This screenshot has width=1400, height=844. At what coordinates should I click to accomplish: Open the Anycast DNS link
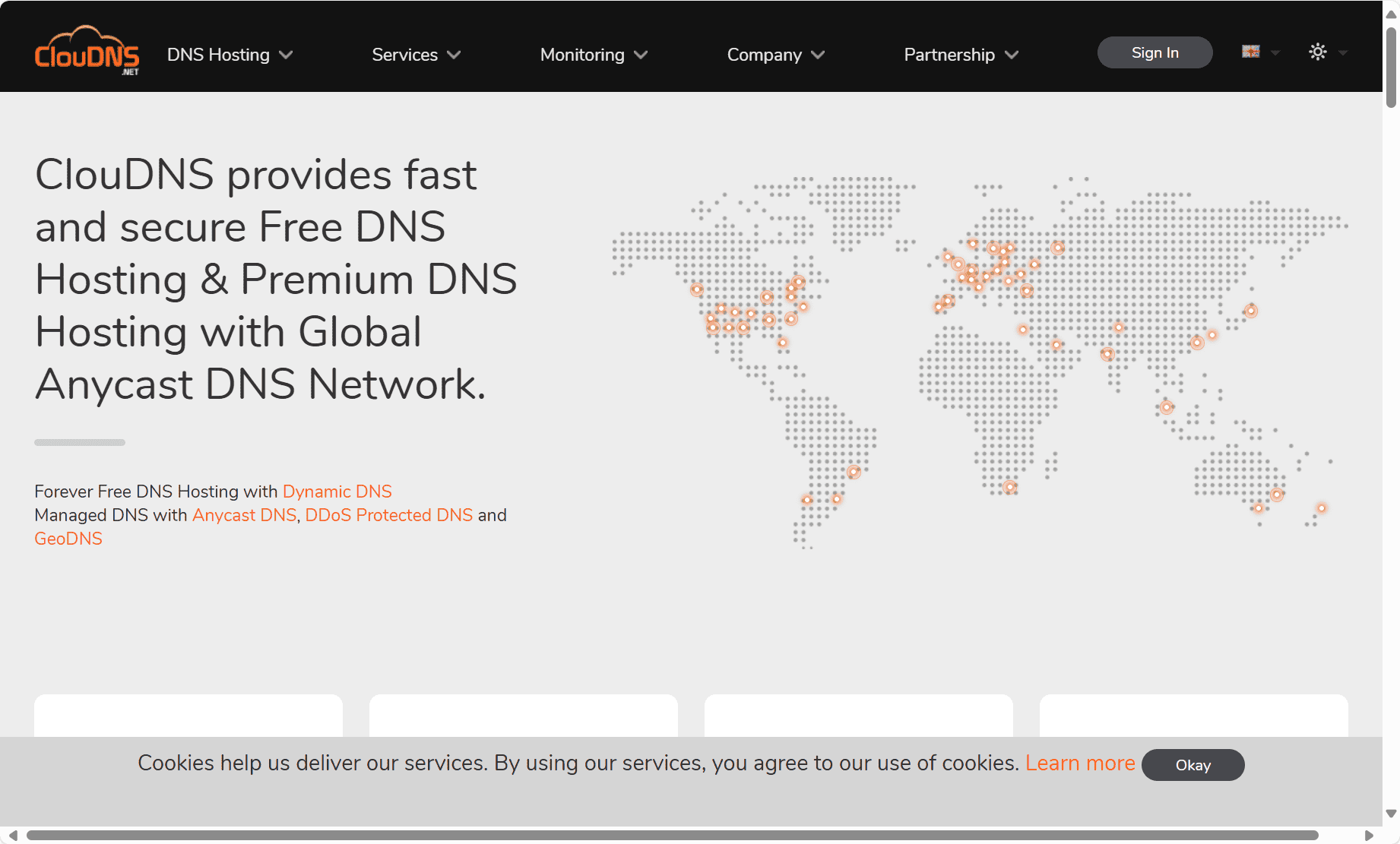pyautogui.click(x=244, y=515)
